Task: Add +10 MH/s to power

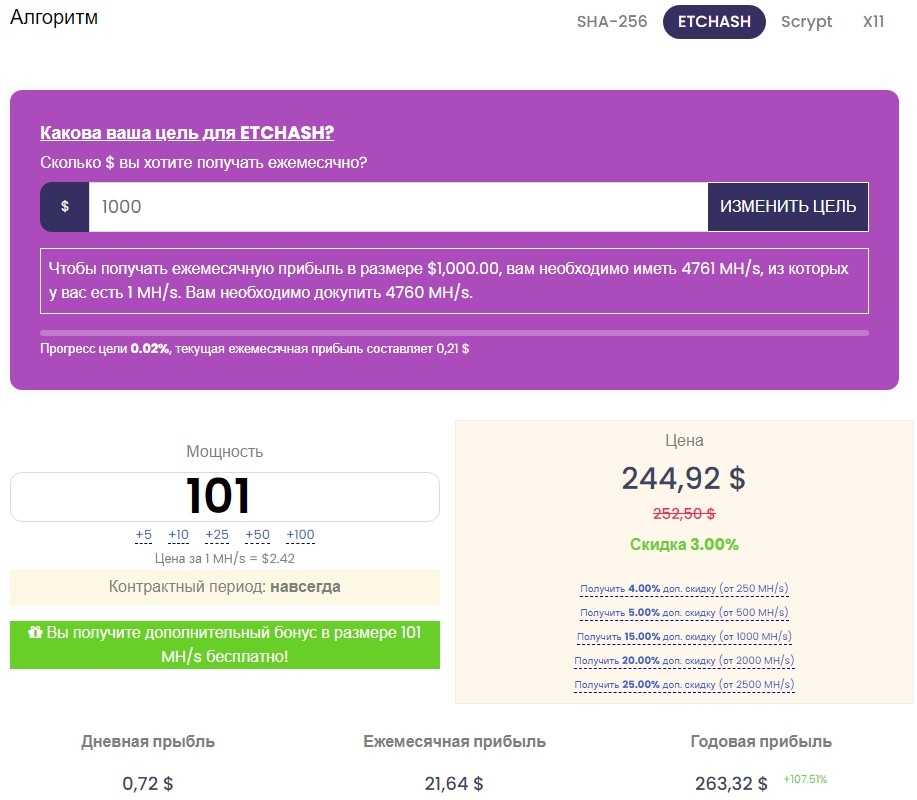Action: (178, 535)
